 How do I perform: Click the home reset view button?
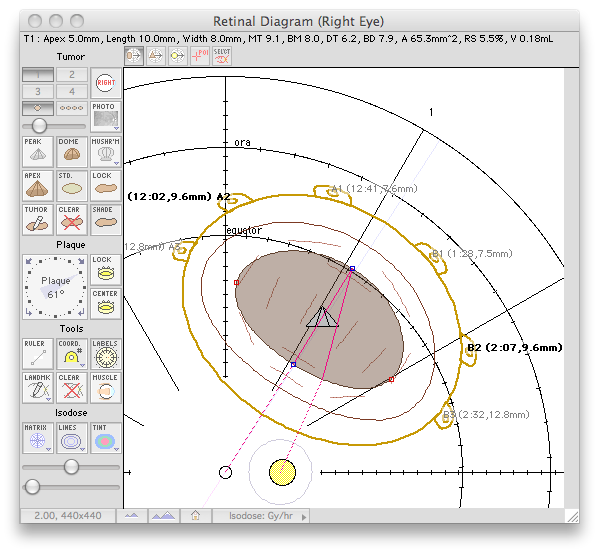(196, 516)
